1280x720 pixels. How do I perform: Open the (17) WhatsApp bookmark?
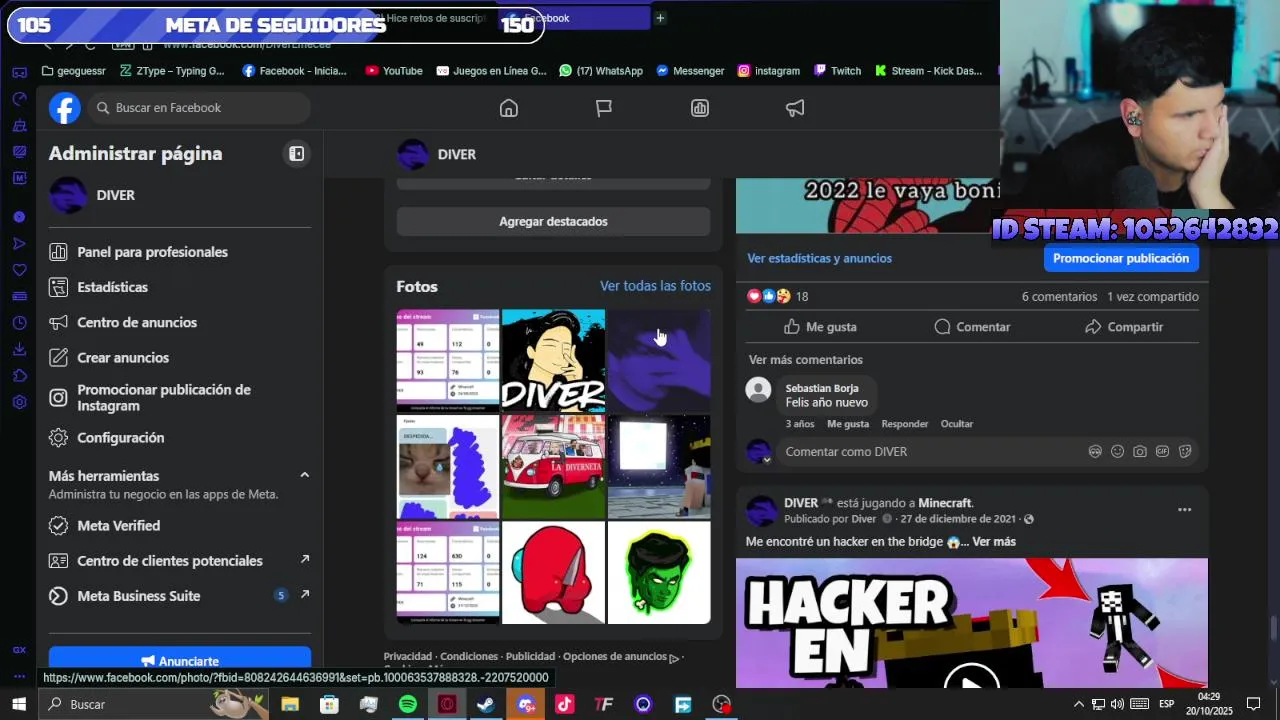(x=601, y=71)
